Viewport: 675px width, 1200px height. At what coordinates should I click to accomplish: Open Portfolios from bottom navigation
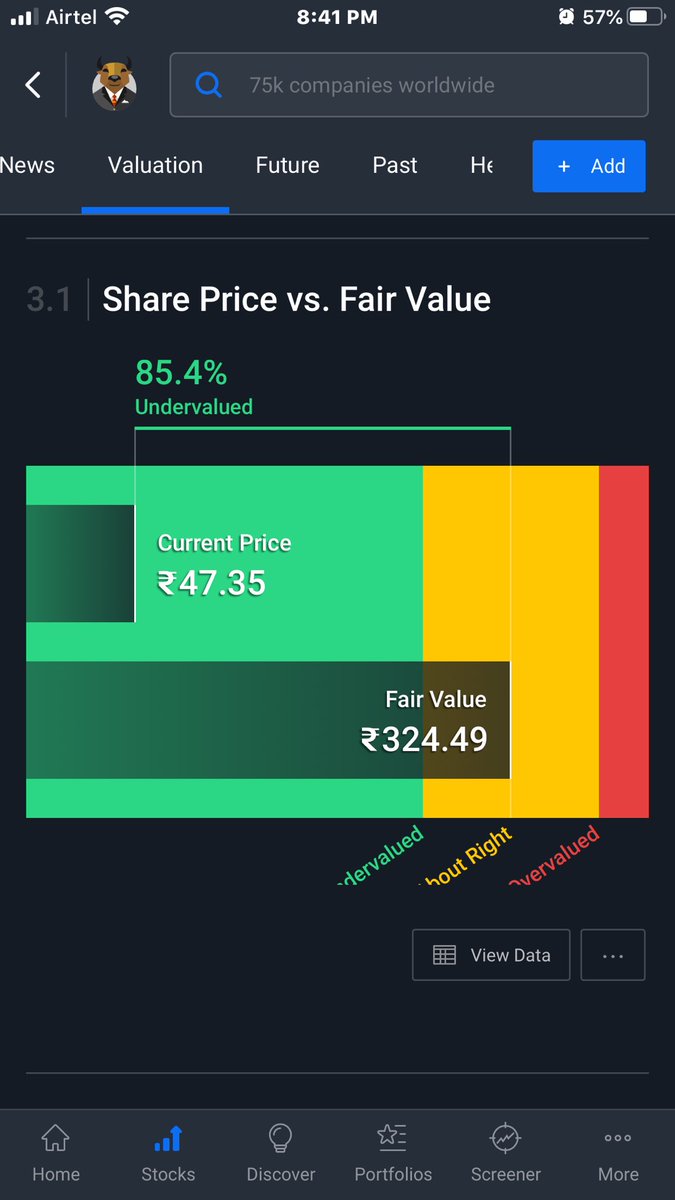click(x=393, y=1152)
